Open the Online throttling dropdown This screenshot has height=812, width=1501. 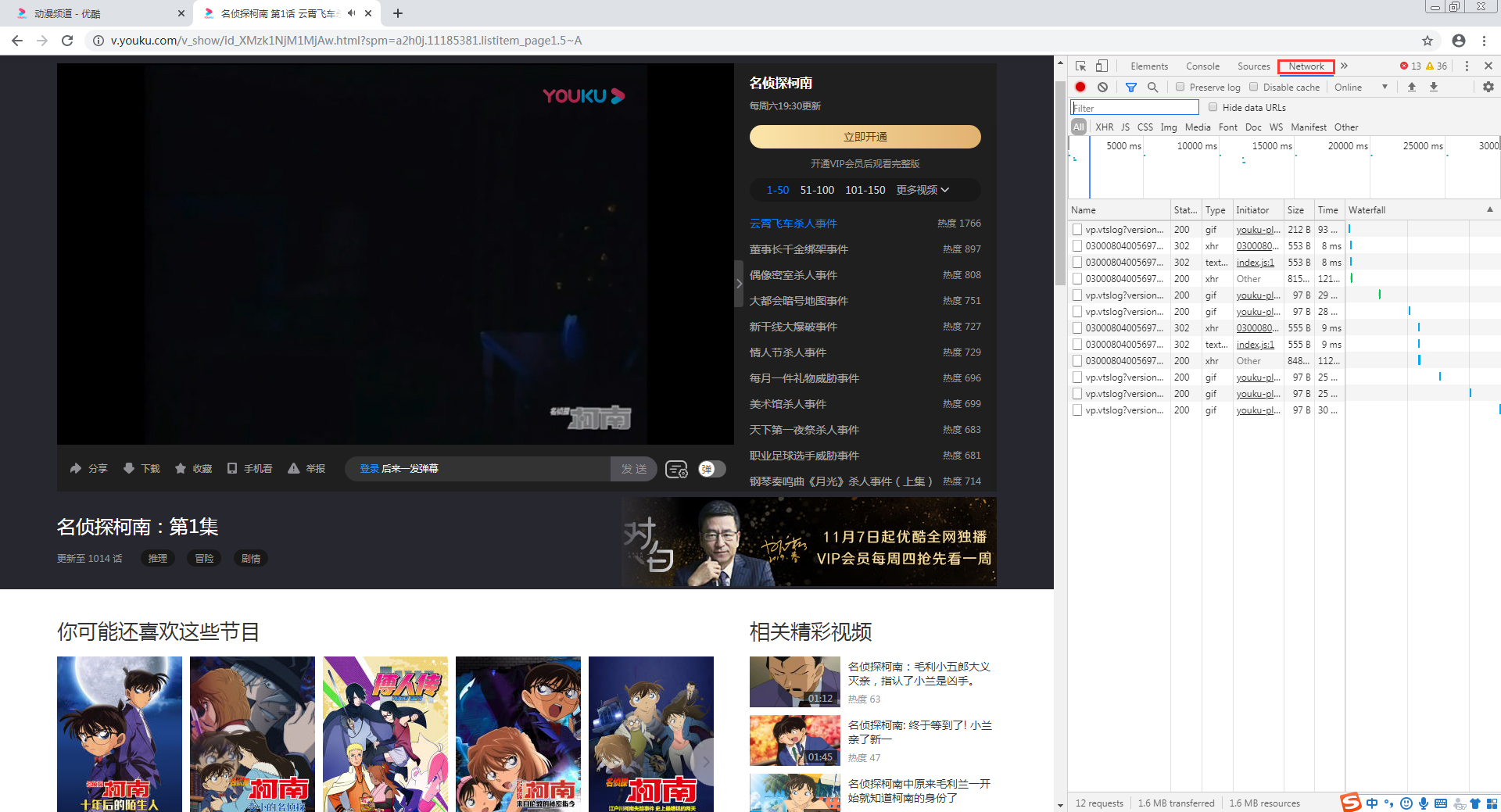(x=1361, y=87)
